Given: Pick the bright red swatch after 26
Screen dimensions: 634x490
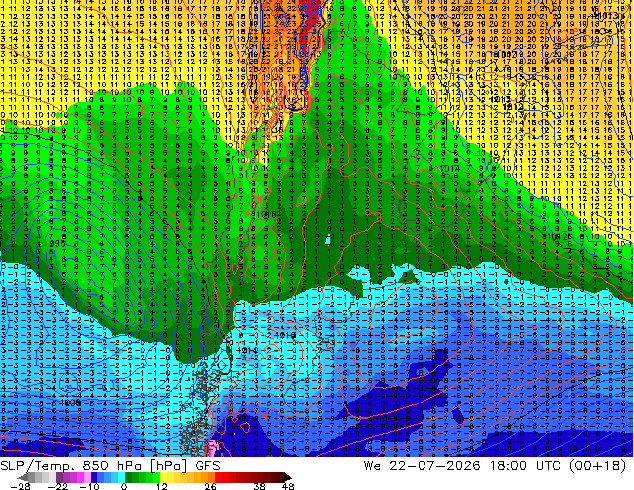Looking at the screenshot, I should click(218, 477).
